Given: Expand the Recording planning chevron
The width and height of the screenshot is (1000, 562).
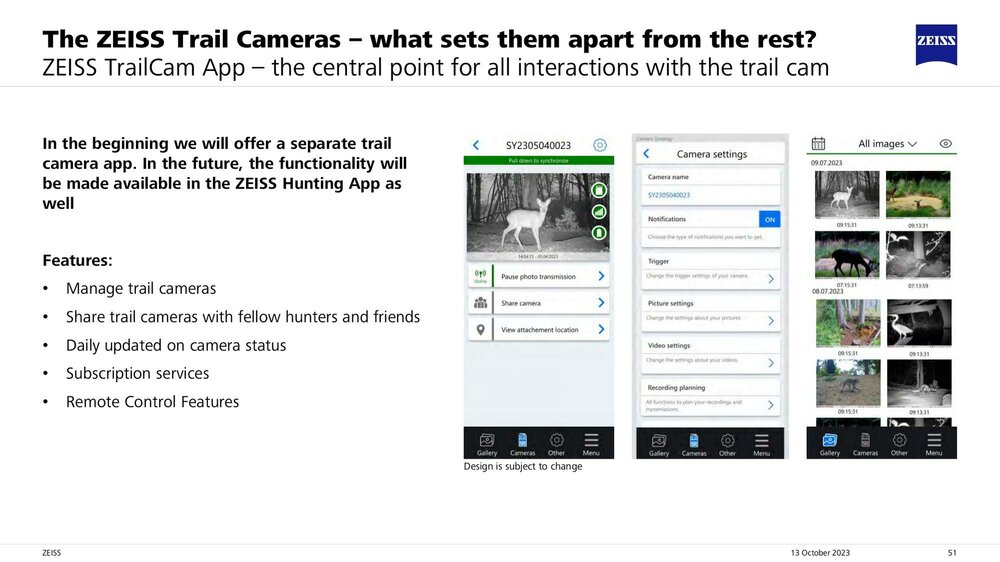Looking at the screenshot, I should [771, 405].
